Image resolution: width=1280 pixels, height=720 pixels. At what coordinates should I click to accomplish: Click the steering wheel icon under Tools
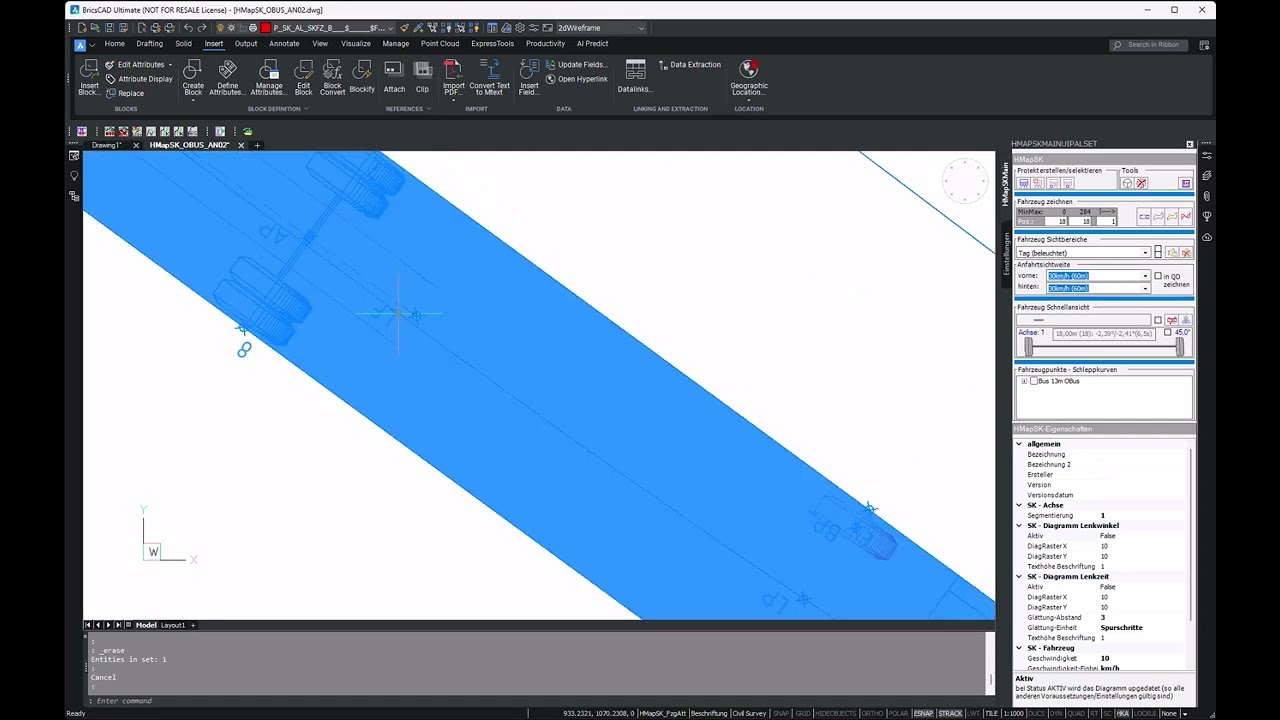pos(1127,183)
